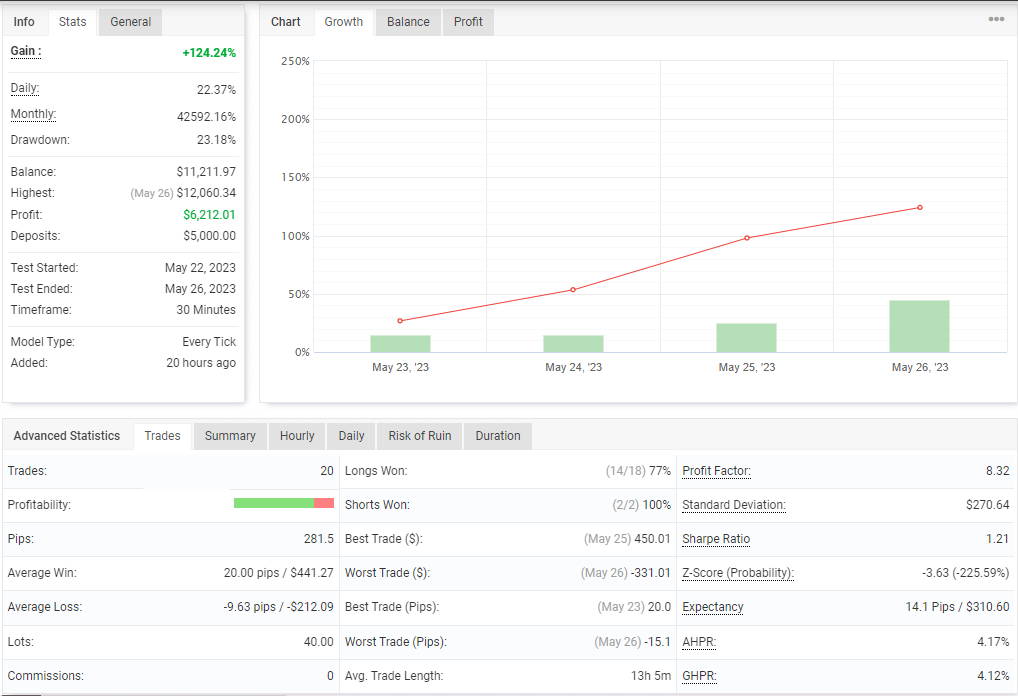Click the May 24 green bar
Viewport: 1018px width, 696px height.
pyautogui.click(x=573, y=344)
